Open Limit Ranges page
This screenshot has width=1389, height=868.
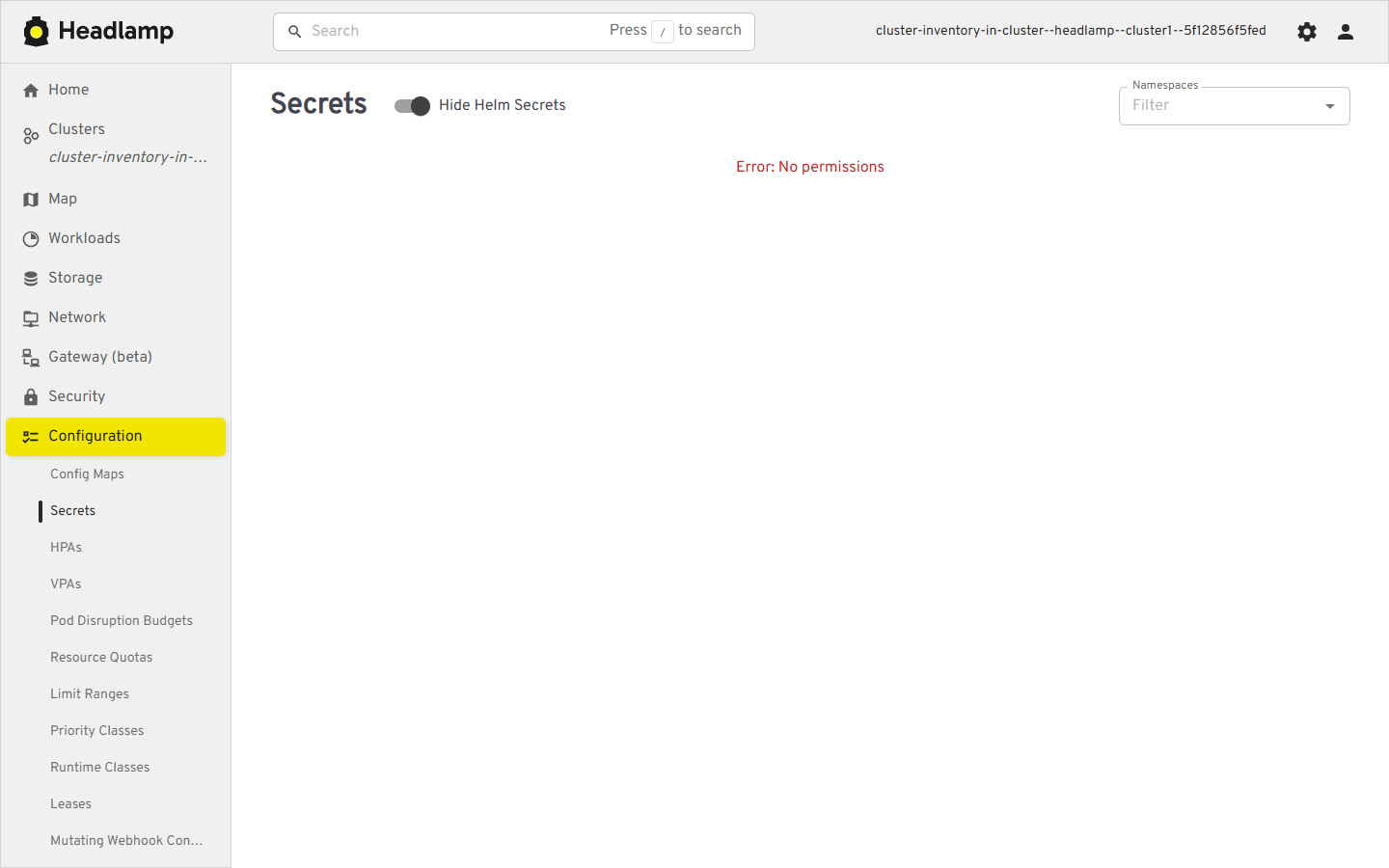click(x=90, y=693)
